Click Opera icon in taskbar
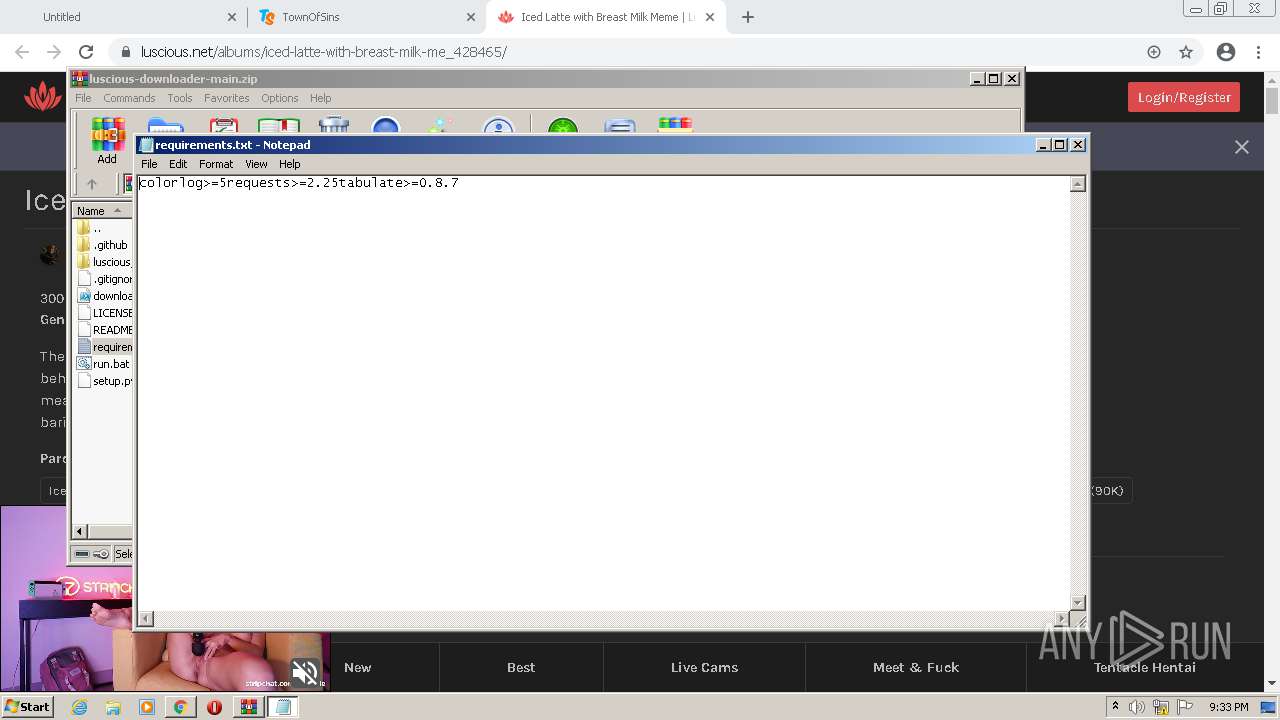The width and height of the screenshot is (1280, 720). pos(214,707)
